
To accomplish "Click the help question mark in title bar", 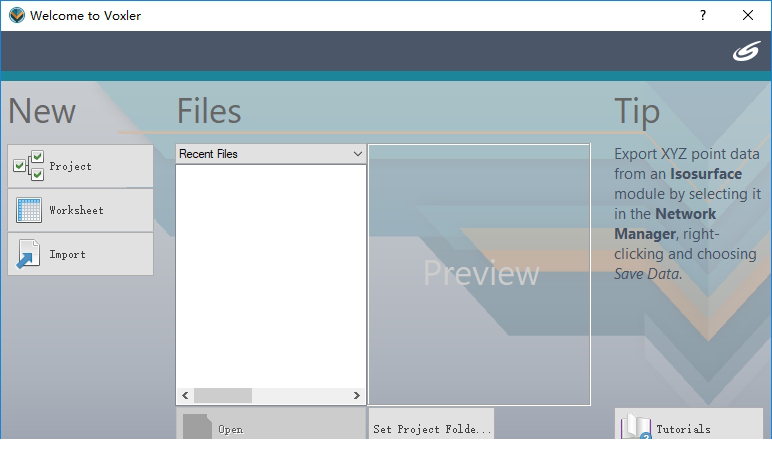I will 703,15.
